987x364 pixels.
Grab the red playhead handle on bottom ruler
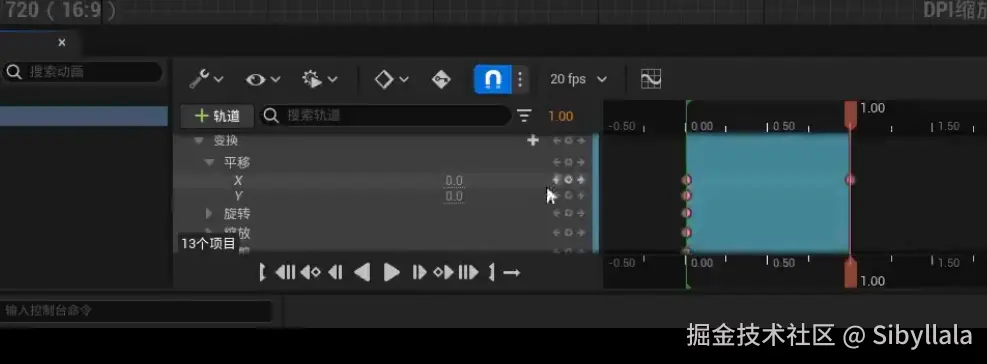coord(850,274)
